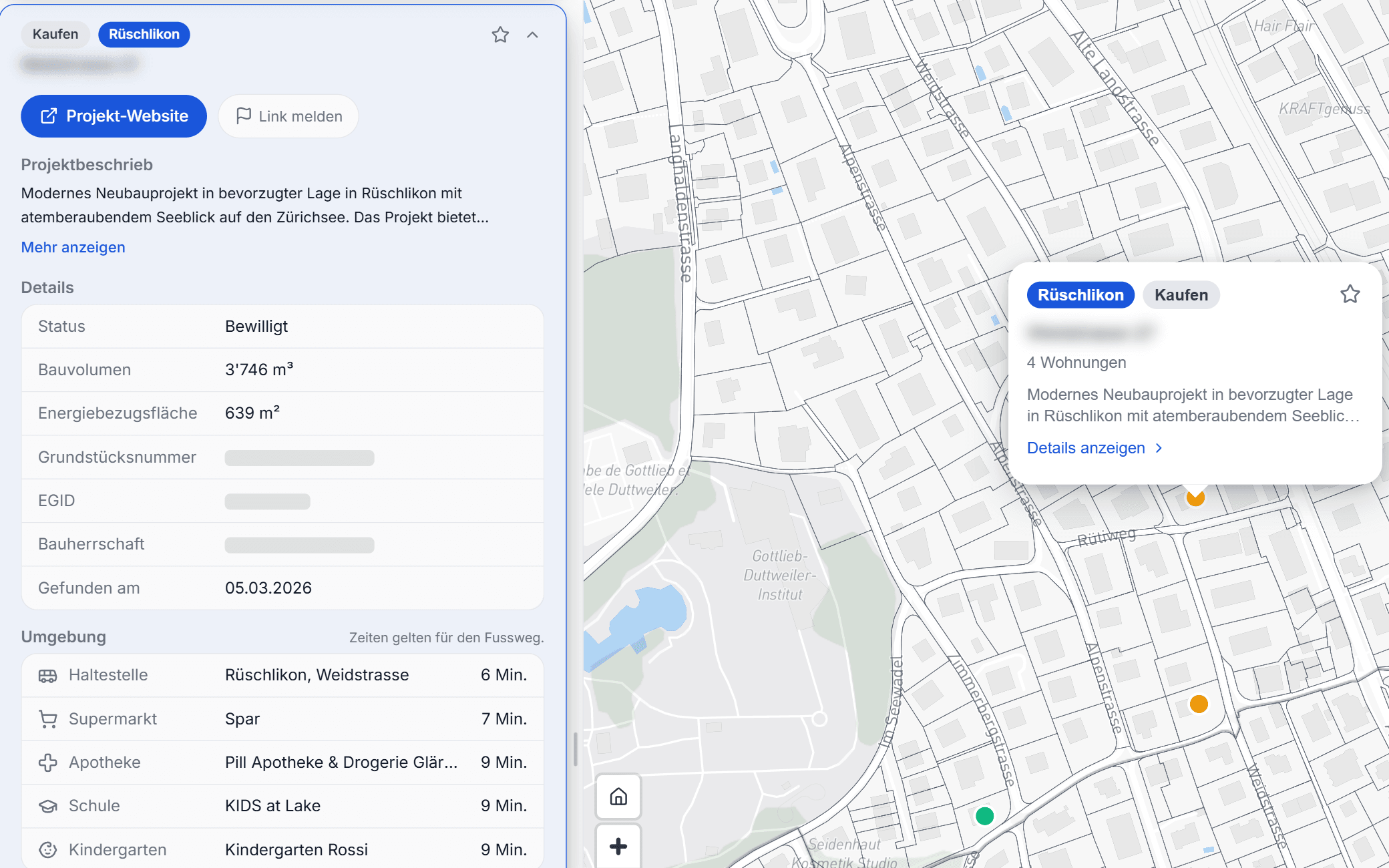The image size is (1389, 868).
Task: Click the Bauvolumen value '3'746 m³'
Action: (259, 369)
